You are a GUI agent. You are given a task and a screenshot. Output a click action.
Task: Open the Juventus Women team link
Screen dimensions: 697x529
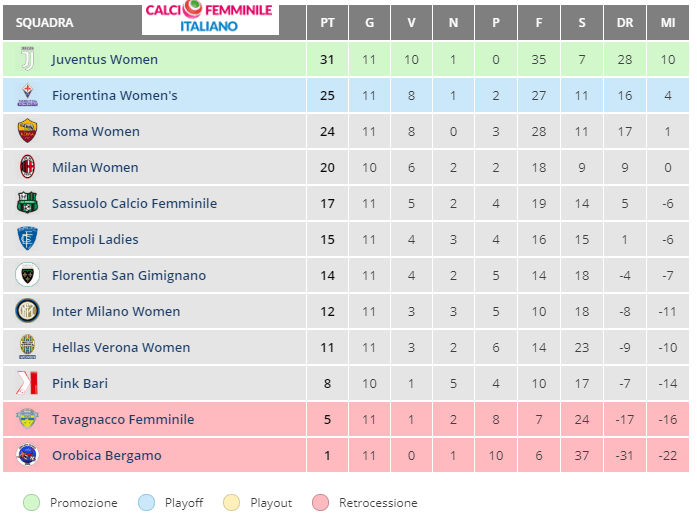tap(105, 59)
